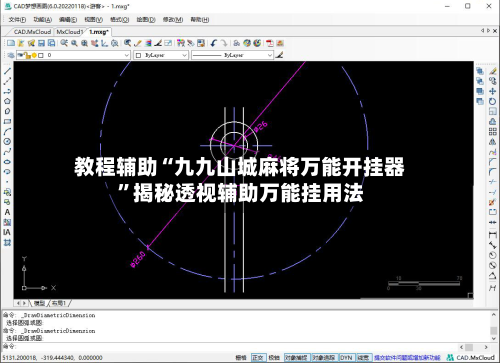
Task: Open the layer 0 dropdown arrow
Action: 127,55
